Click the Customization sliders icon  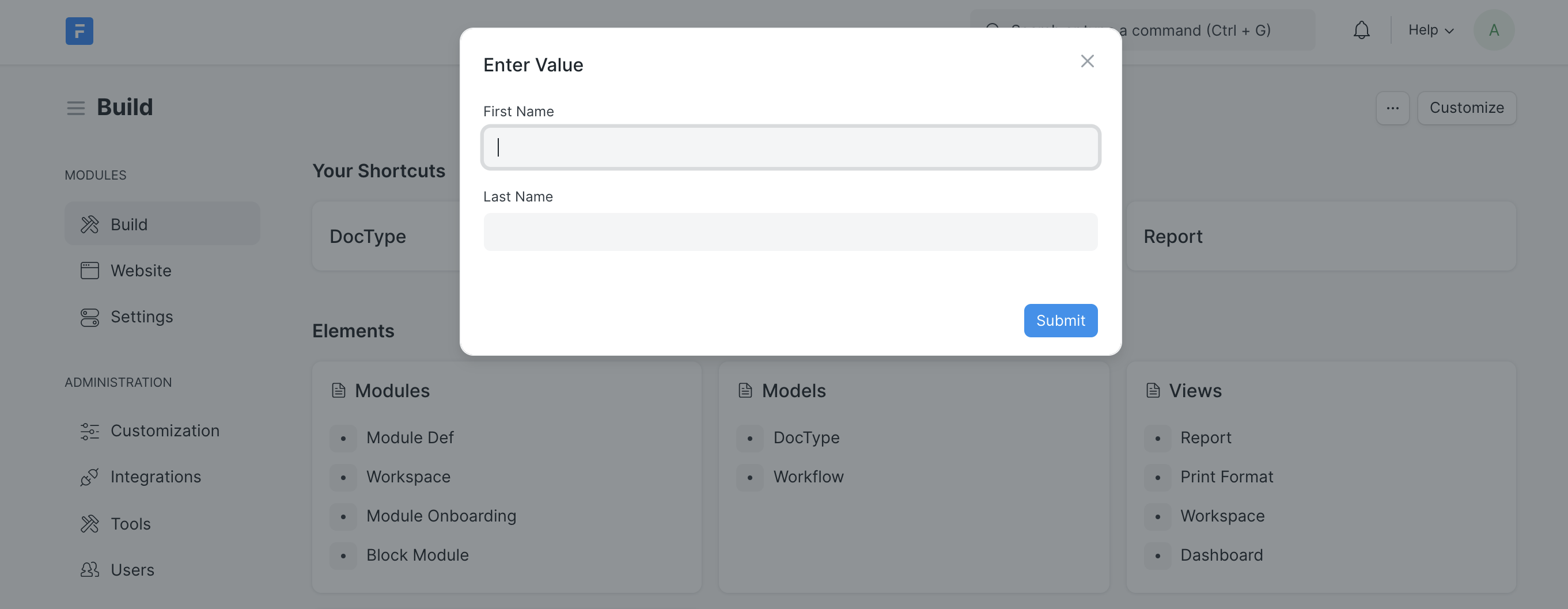pos(89,431)
